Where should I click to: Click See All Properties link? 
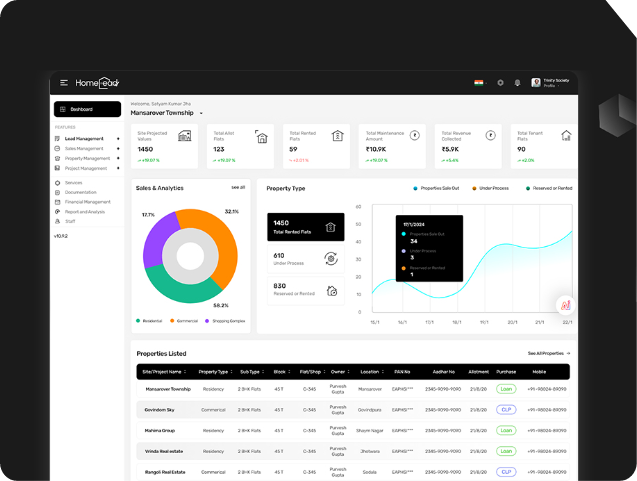(549, 353)
